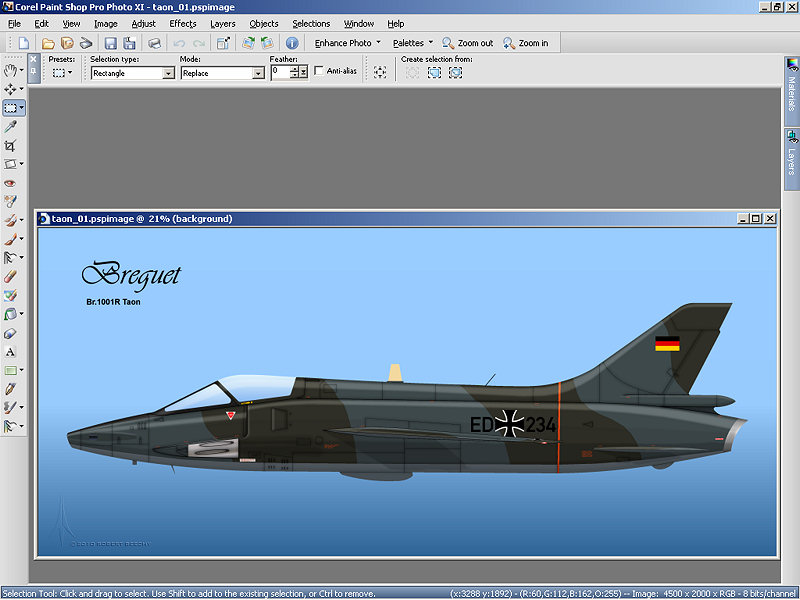Expand the Pan tool flyout arrow
This screenshot has height=600, width=800.
point(21,70)
